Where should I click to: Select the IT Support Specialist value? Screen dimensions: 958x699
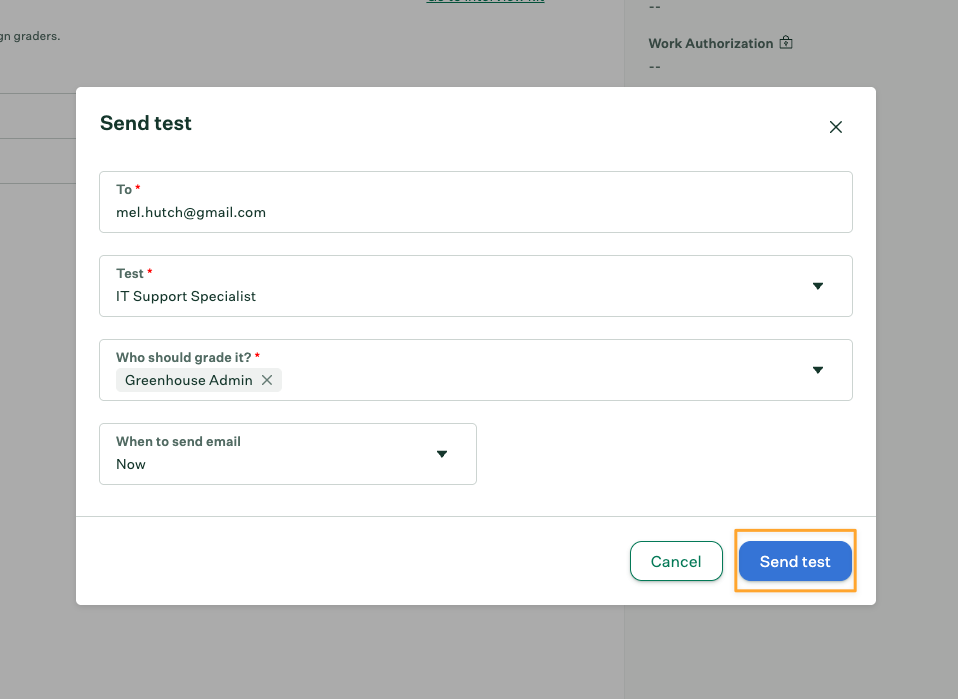click(x=186, y=296)
